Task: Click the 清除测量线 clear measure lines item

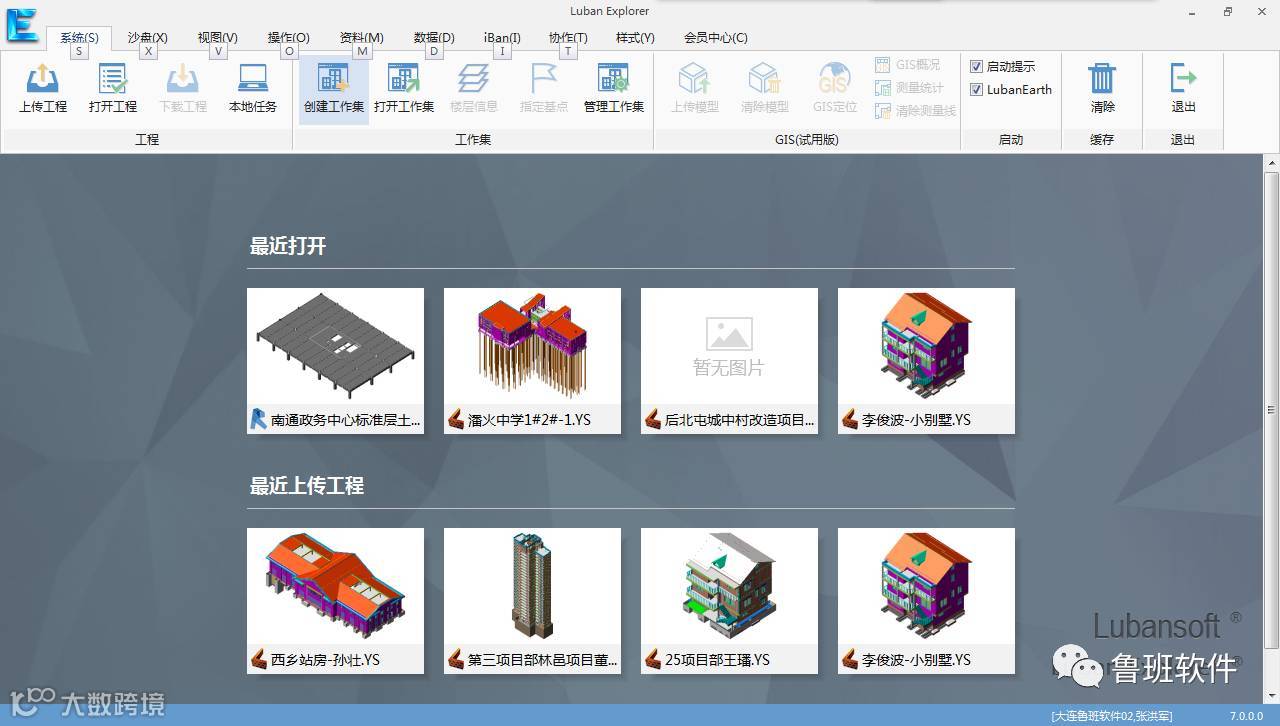Action: click(x=915, y=111)
